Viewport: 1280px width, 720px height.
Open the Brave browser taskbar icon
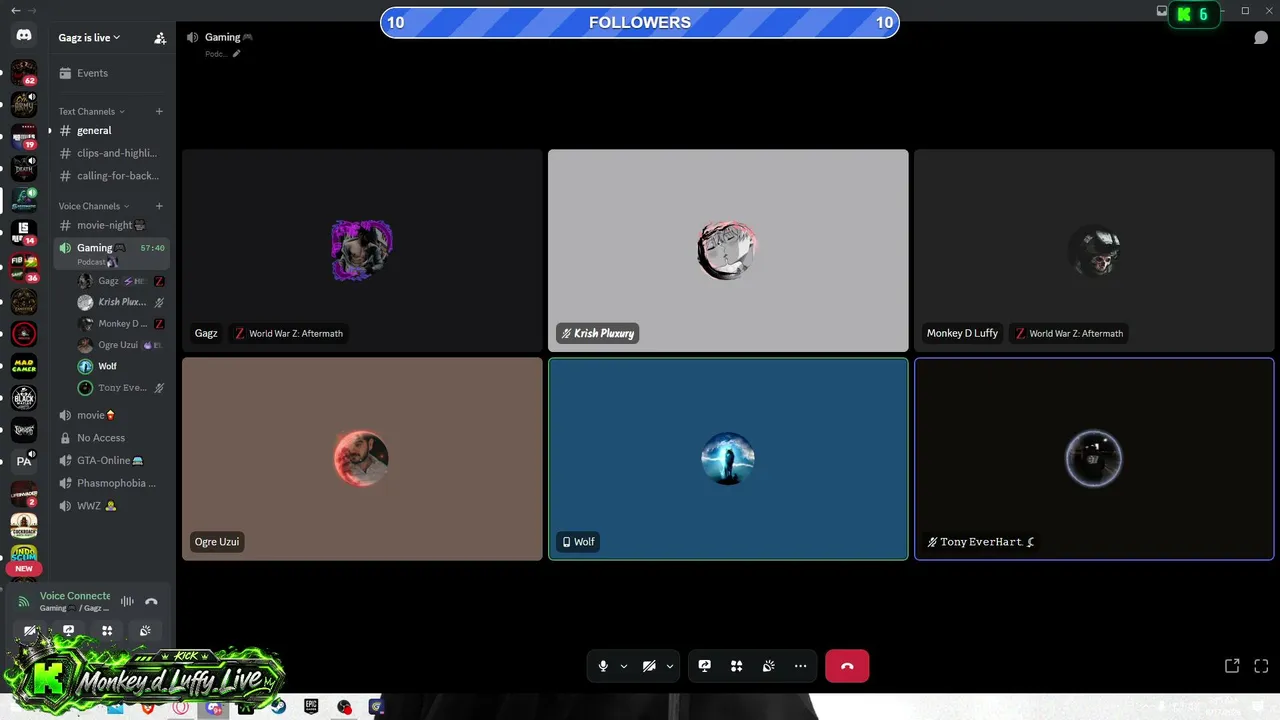point(147,707)
